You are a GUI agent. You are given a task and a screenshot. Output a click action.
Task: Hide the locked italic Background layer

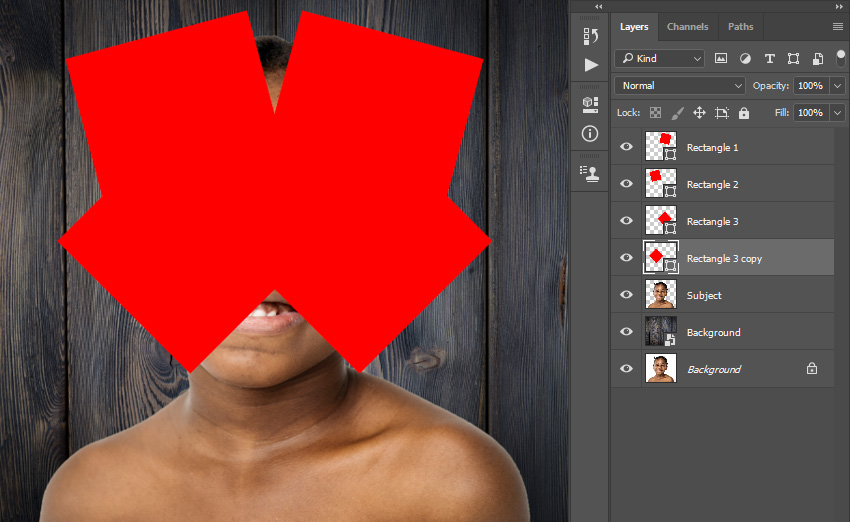tap(626, 369)
